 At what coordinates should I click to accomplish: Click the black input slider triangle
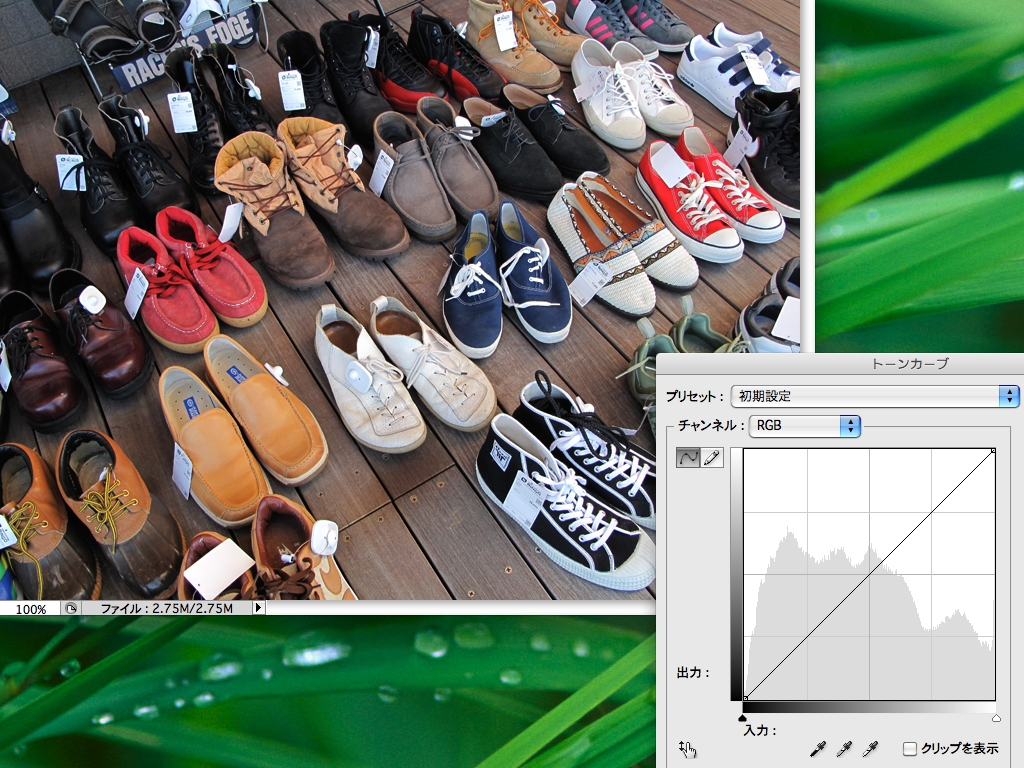743,717
